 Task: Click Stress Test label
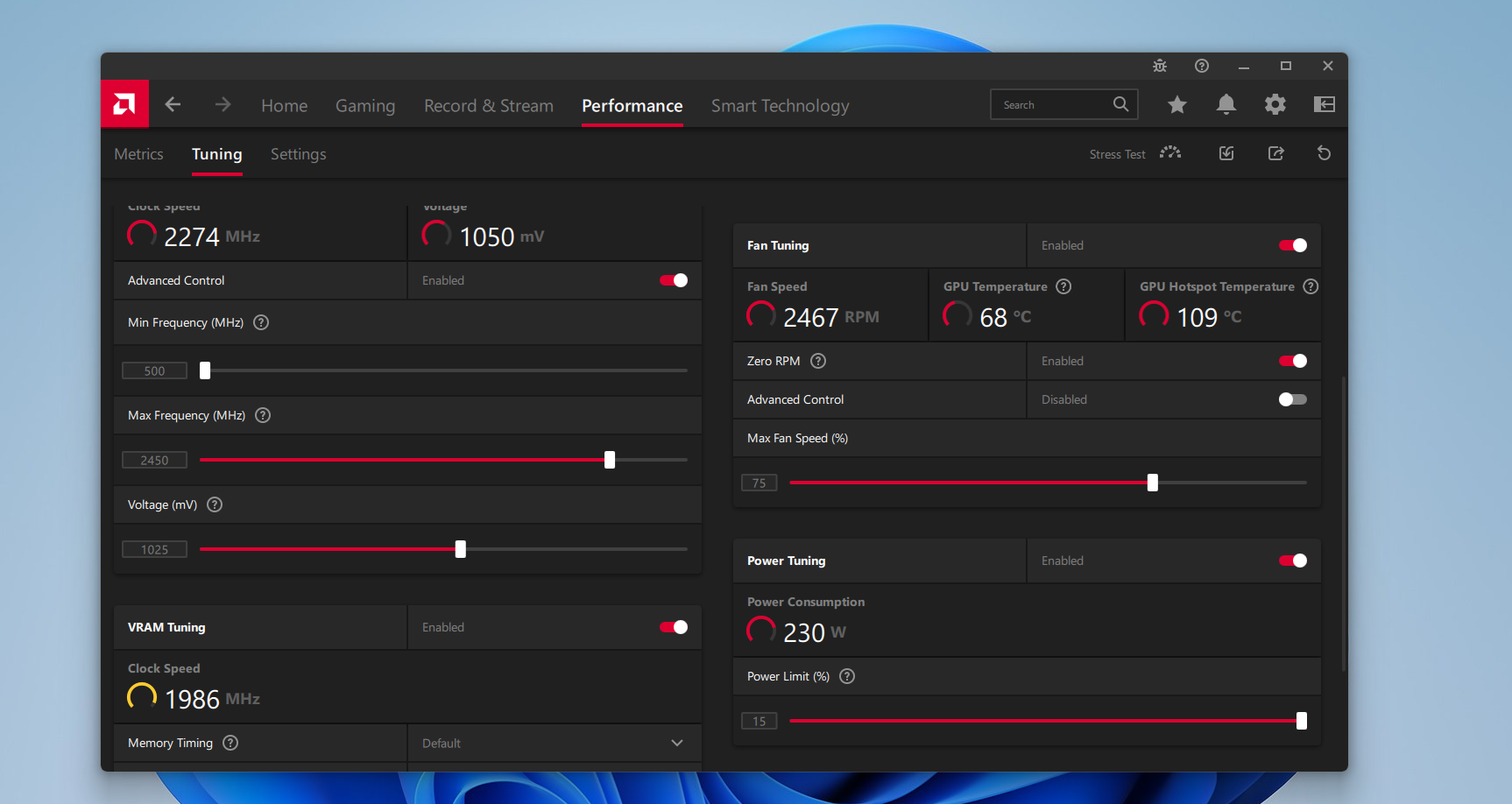point(1118,154)
